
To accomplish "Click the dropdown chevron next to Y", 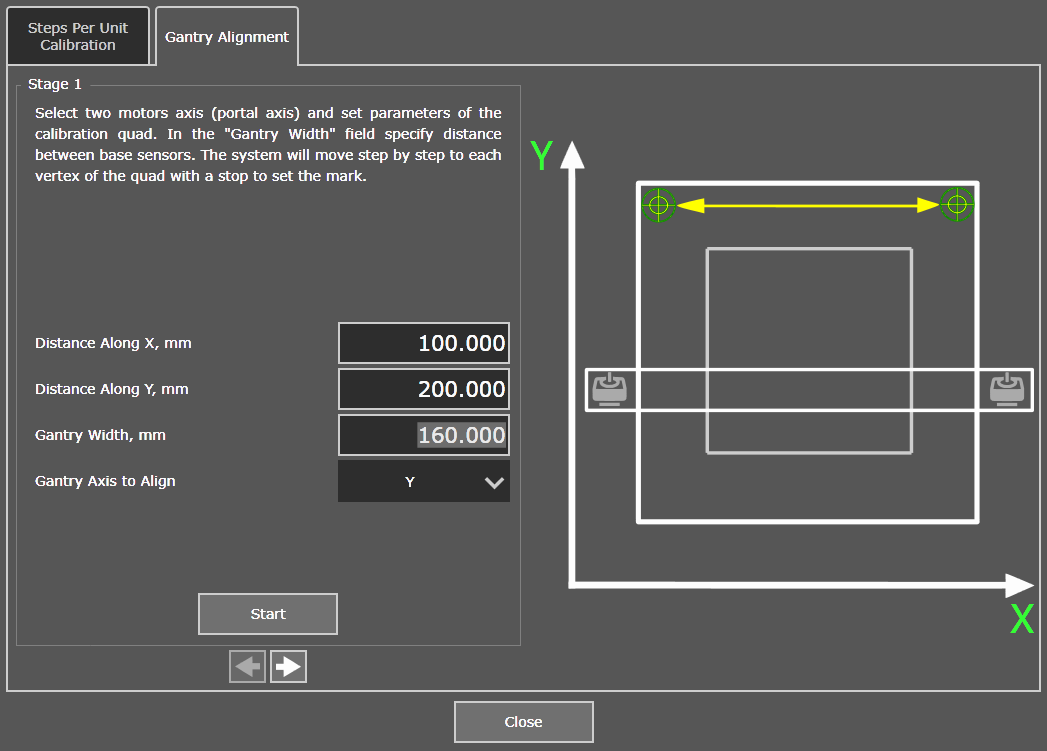I will (494, 482).
